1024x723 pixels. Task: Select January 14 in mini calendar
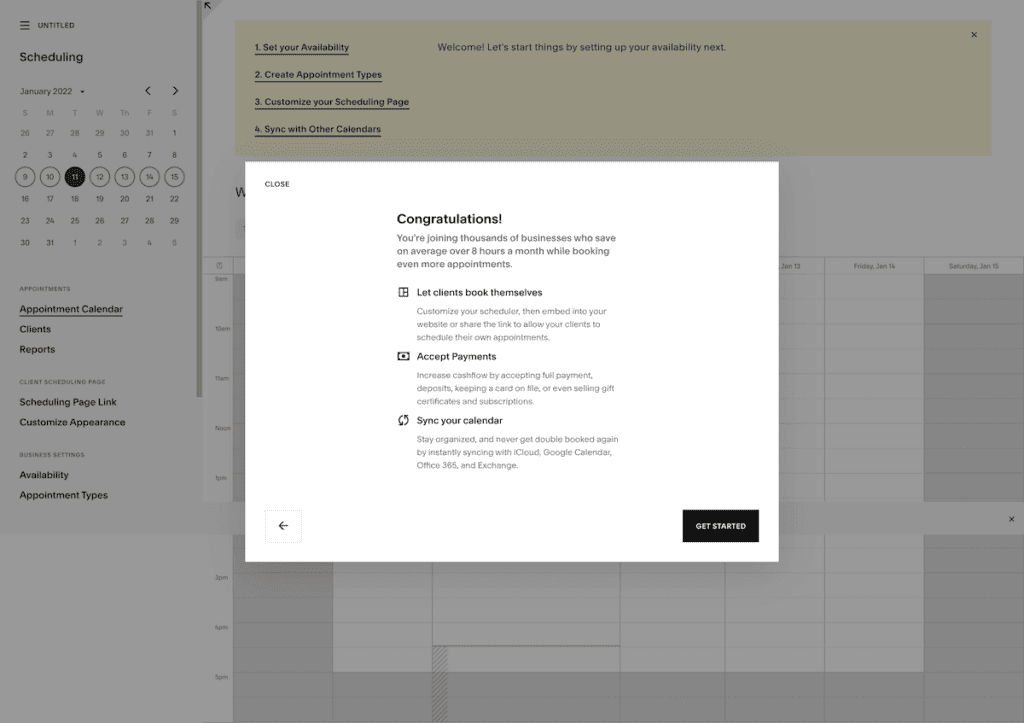pos(150,177)
